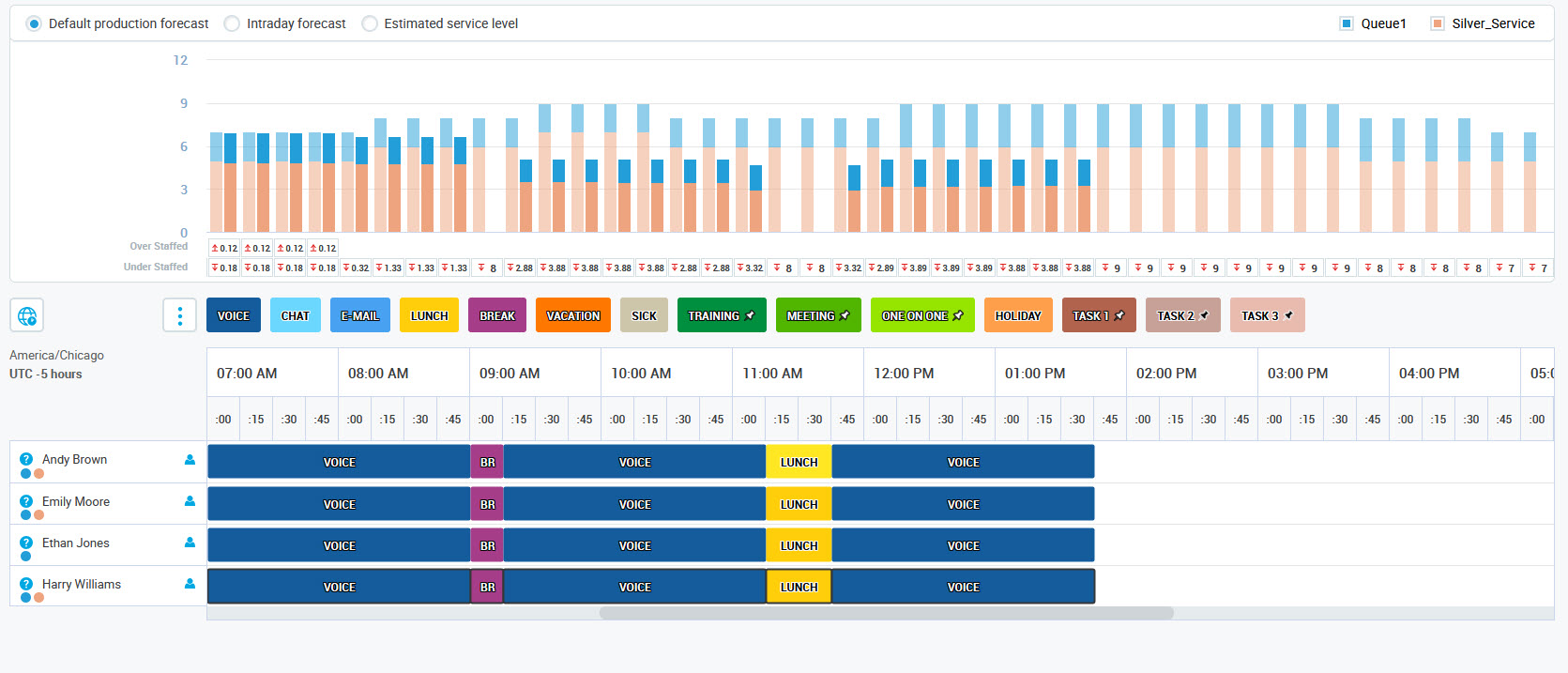
Task: Open the timezone globe icon
Action: pos(27,315)
